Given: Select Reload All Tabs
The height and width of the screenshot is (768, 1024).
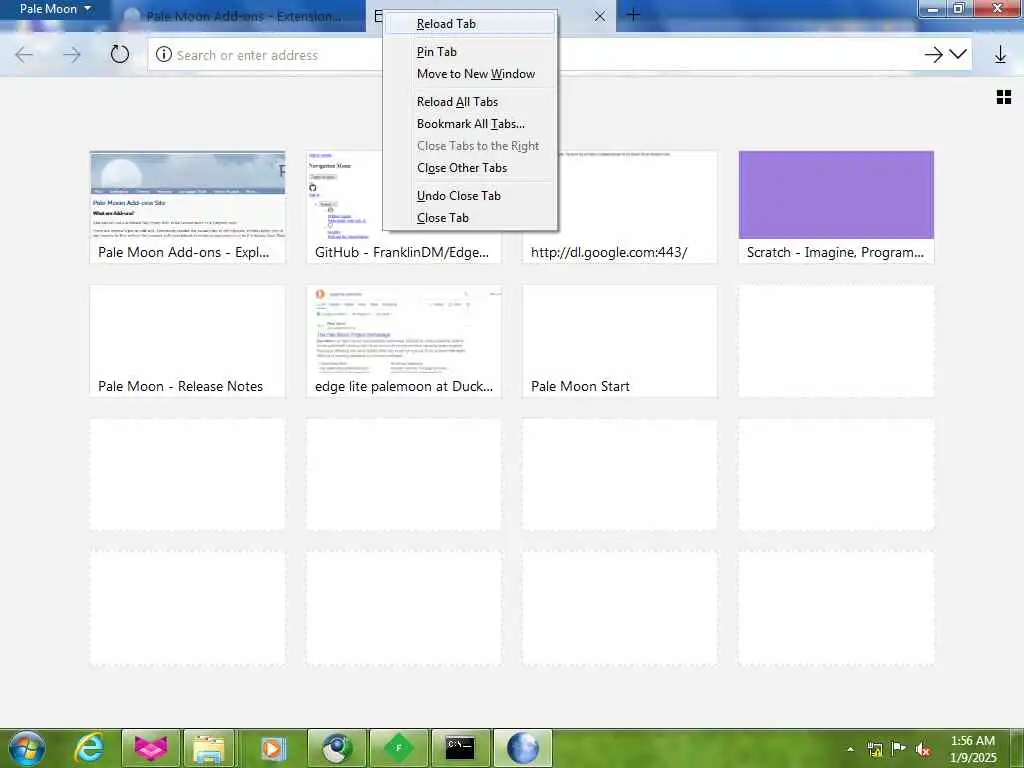Looking at the screenshot, I should coord(470,102).
